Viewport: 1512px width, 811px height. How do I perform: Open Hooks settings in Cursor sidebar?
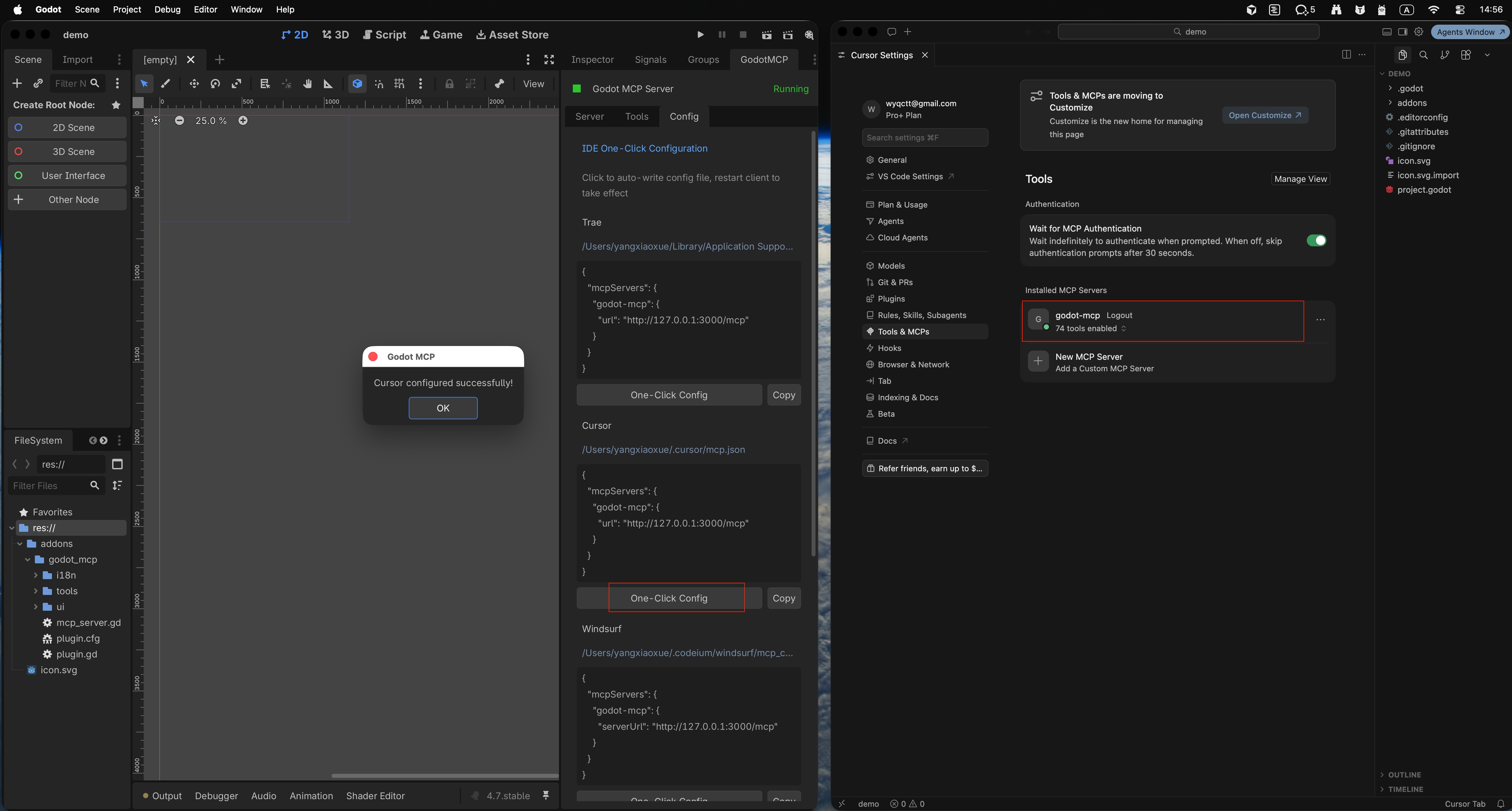click(x=925, y=348)
